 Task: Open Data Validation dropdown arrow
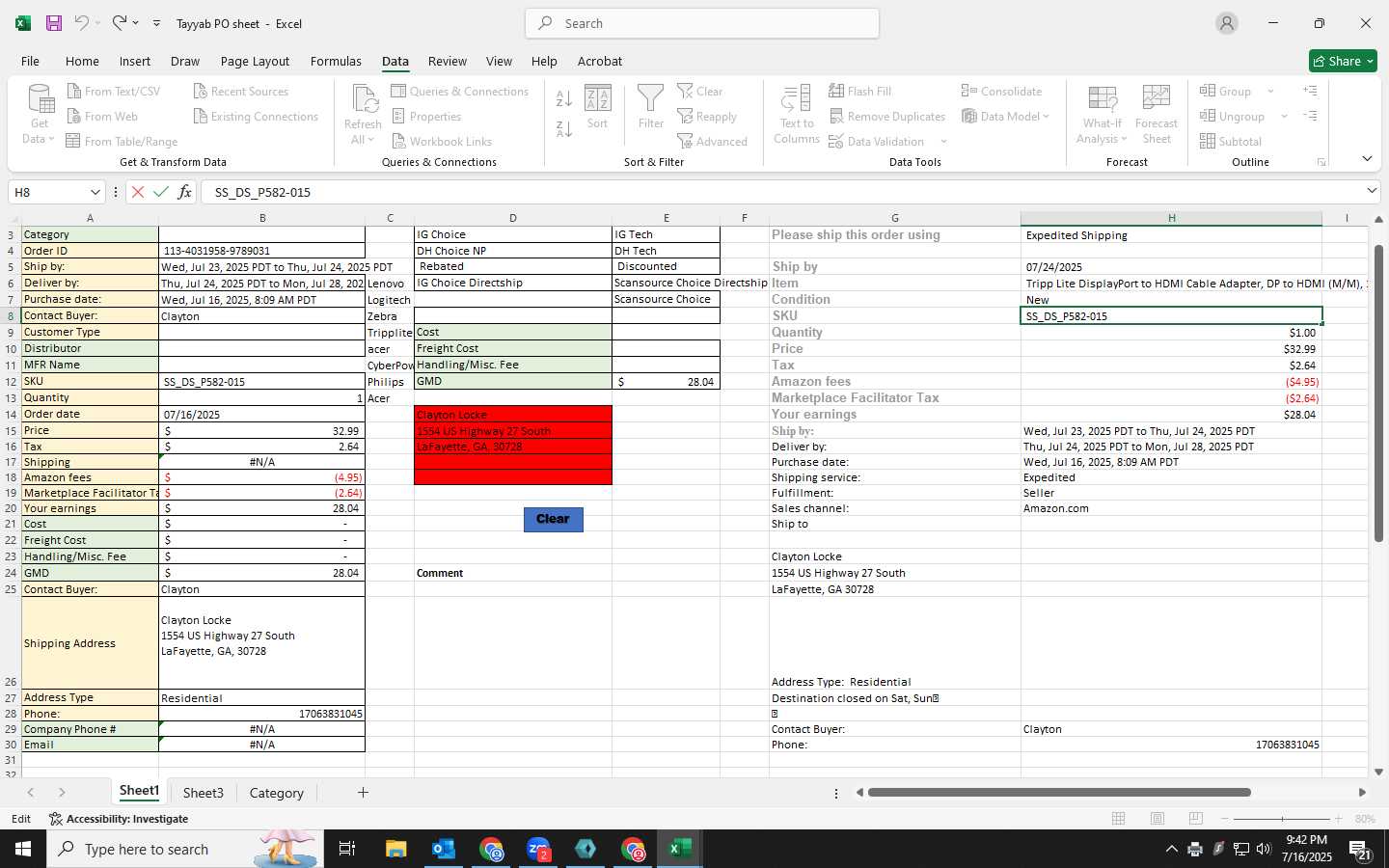coord(943,142)
